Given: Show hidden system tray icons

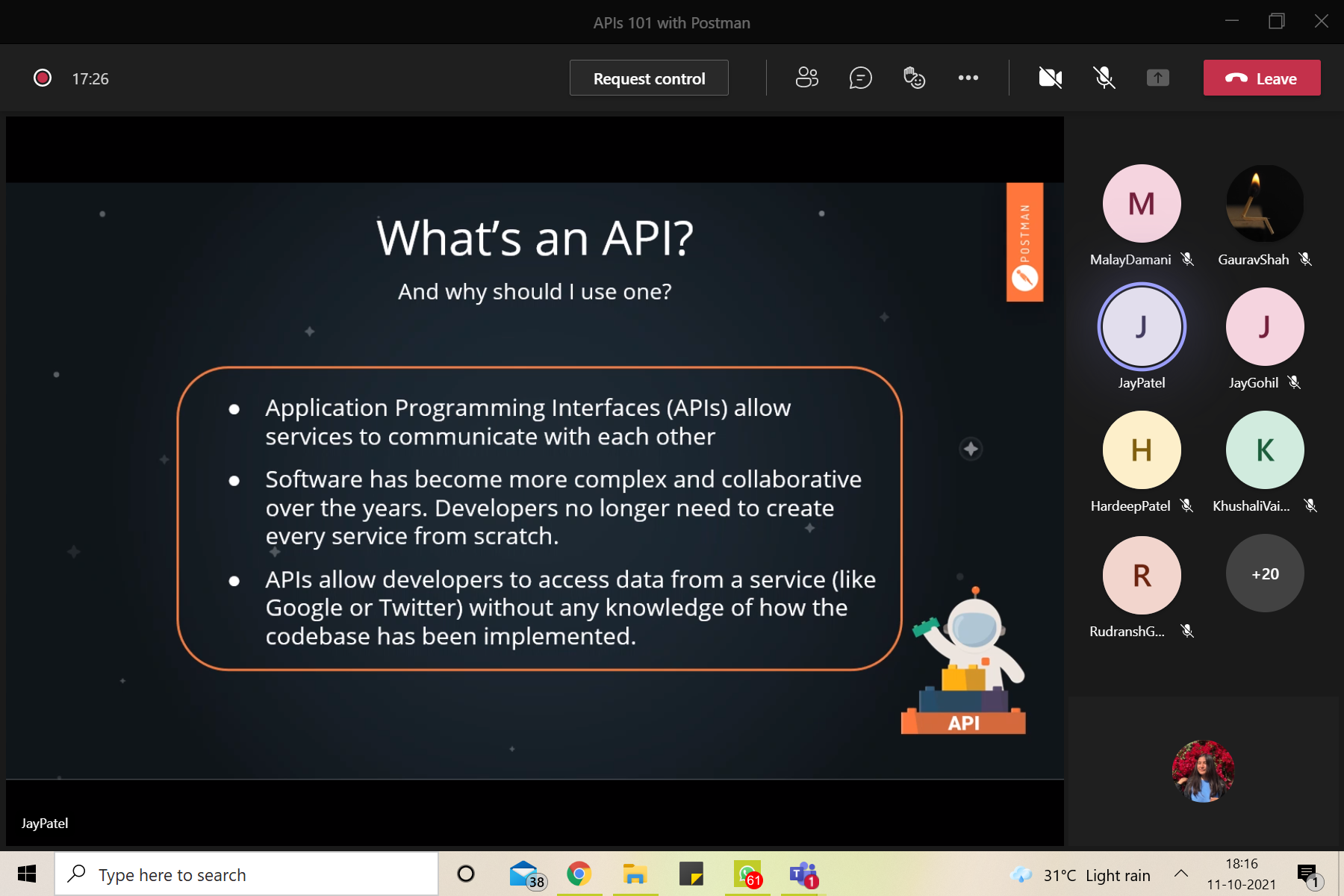Looking at the screenshot, I should (1180, 874).
